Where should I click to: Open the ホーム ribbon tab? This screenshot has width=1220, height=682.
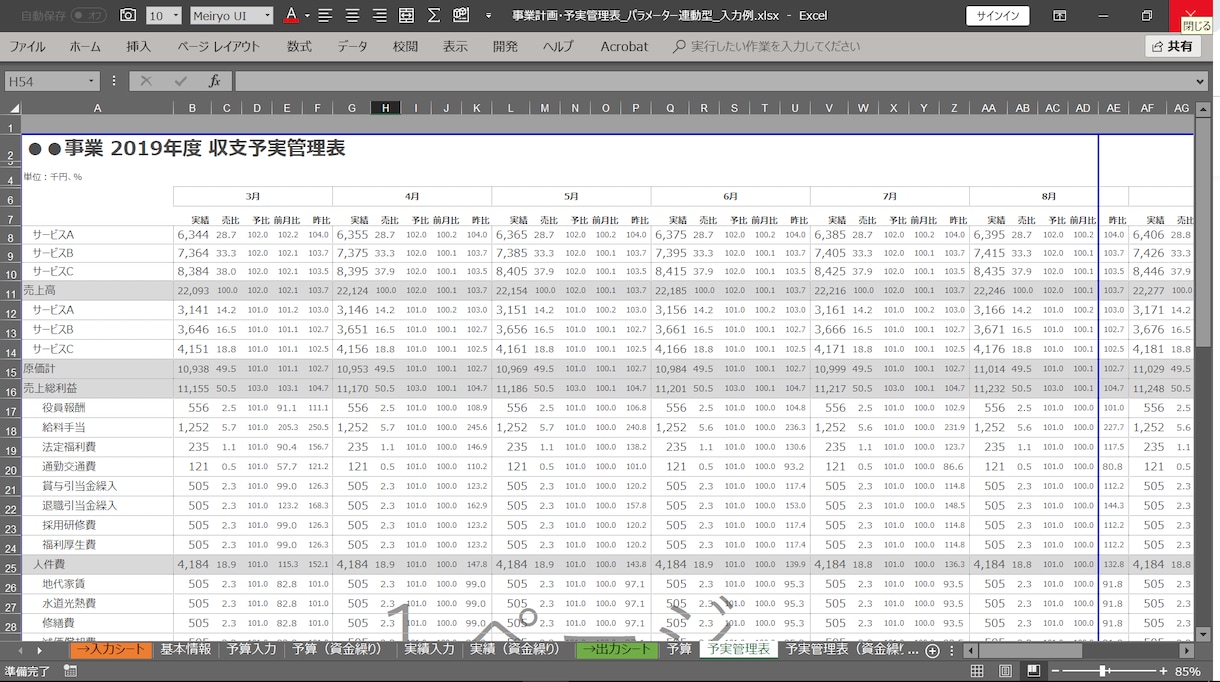[x=85, y=46]
